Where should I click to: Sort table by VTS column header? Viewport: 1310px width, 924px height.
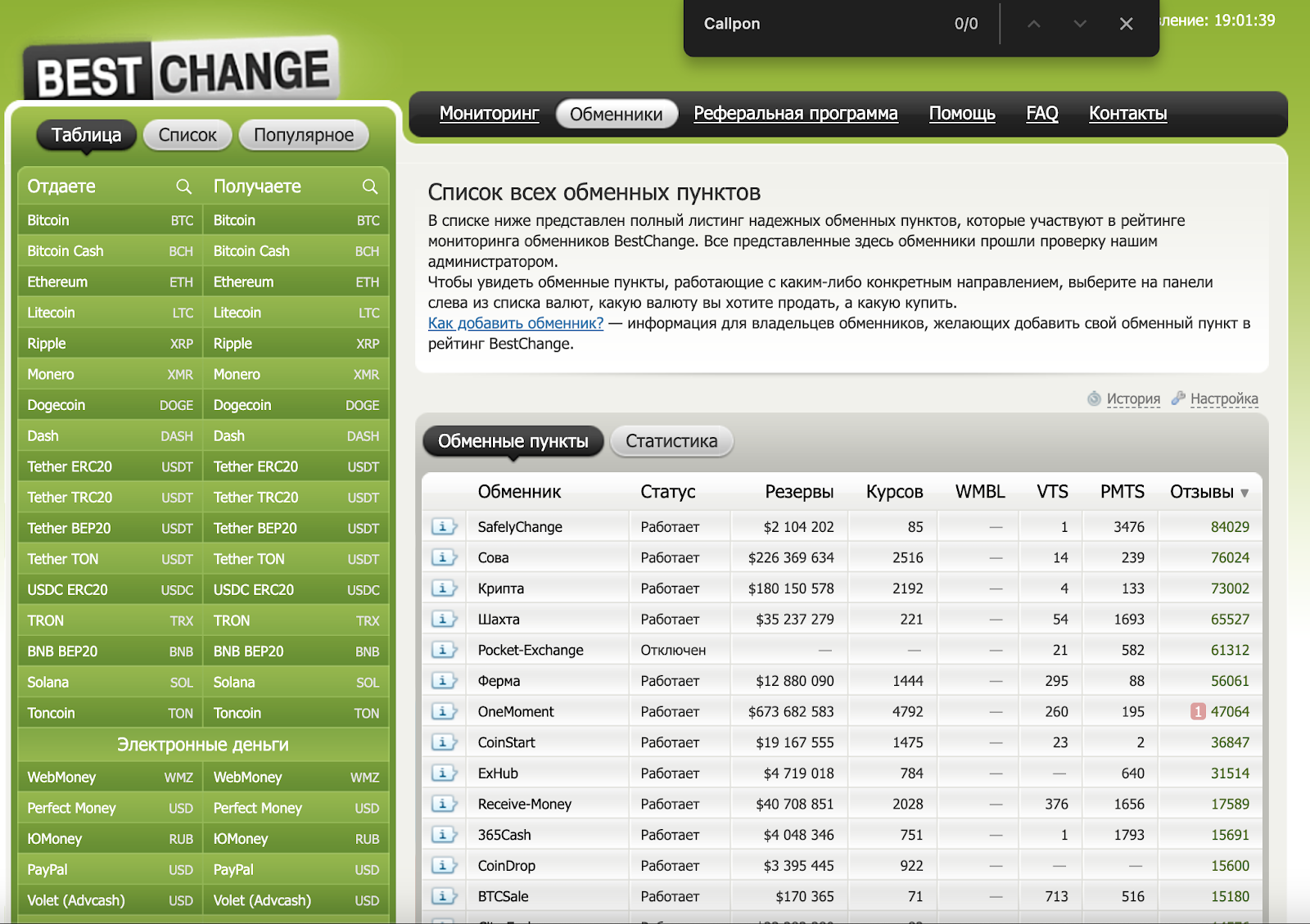point(1052,492)
